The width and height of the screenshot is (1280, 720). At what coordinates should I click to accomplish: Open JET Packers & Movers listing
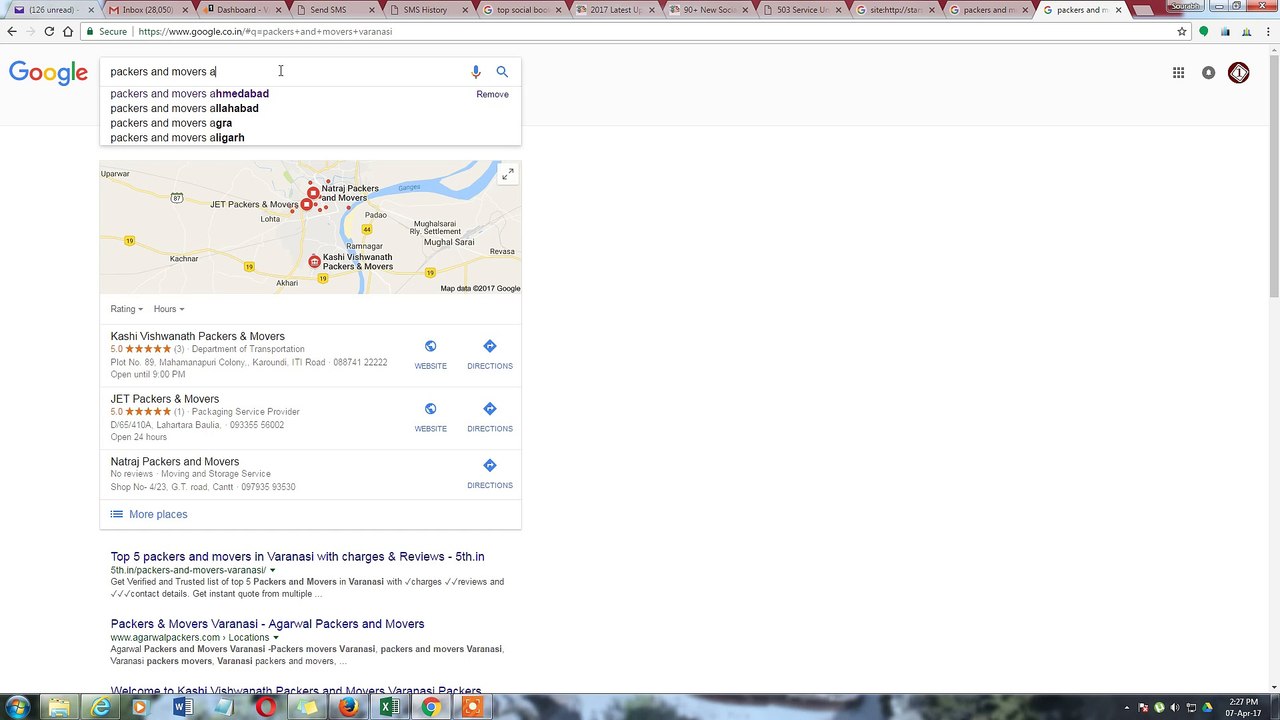click(x=165, y=399)
